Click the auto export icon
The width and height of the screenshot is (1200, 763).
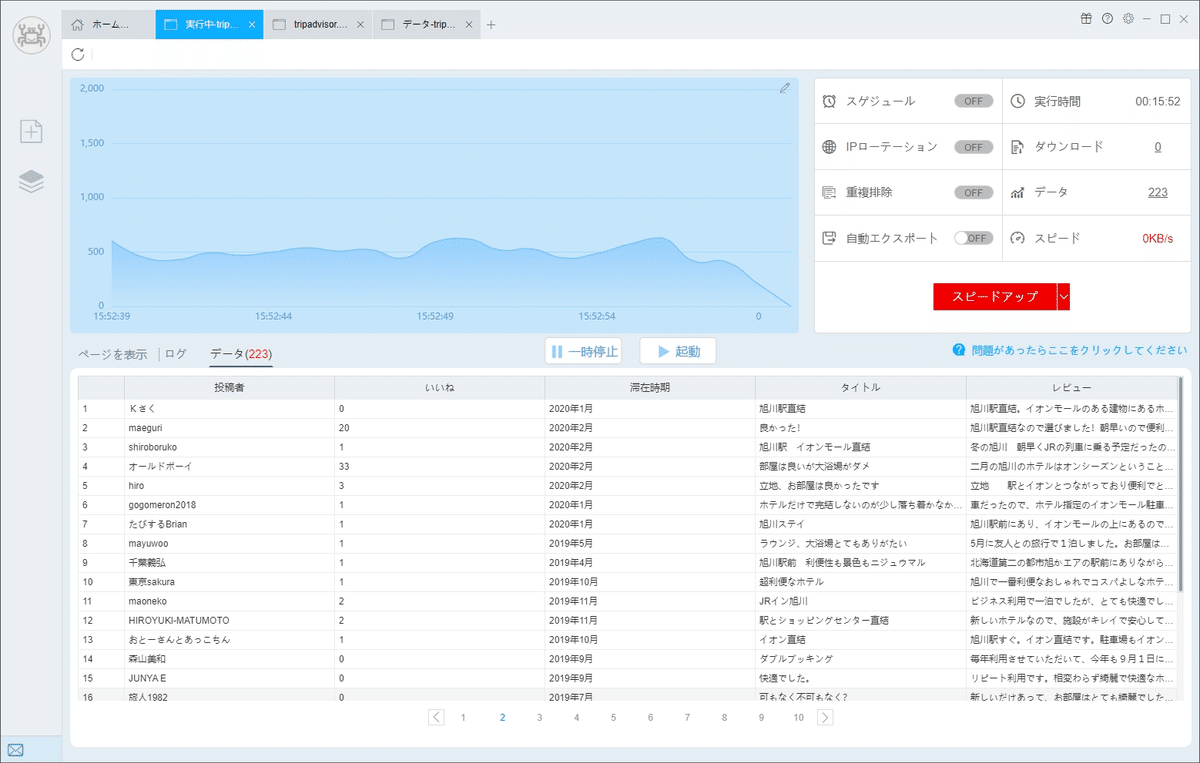829,238
